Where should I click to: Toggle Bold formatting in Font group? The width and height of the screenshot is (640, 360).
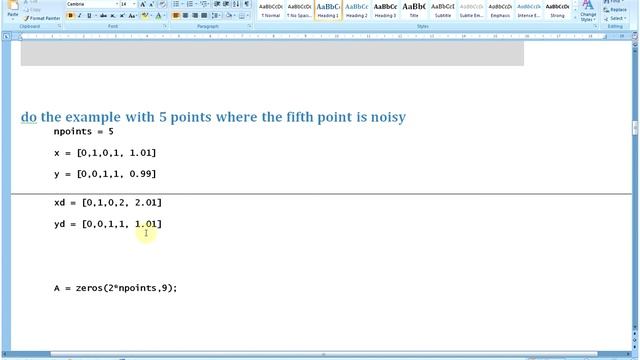[x=71, y=16]
